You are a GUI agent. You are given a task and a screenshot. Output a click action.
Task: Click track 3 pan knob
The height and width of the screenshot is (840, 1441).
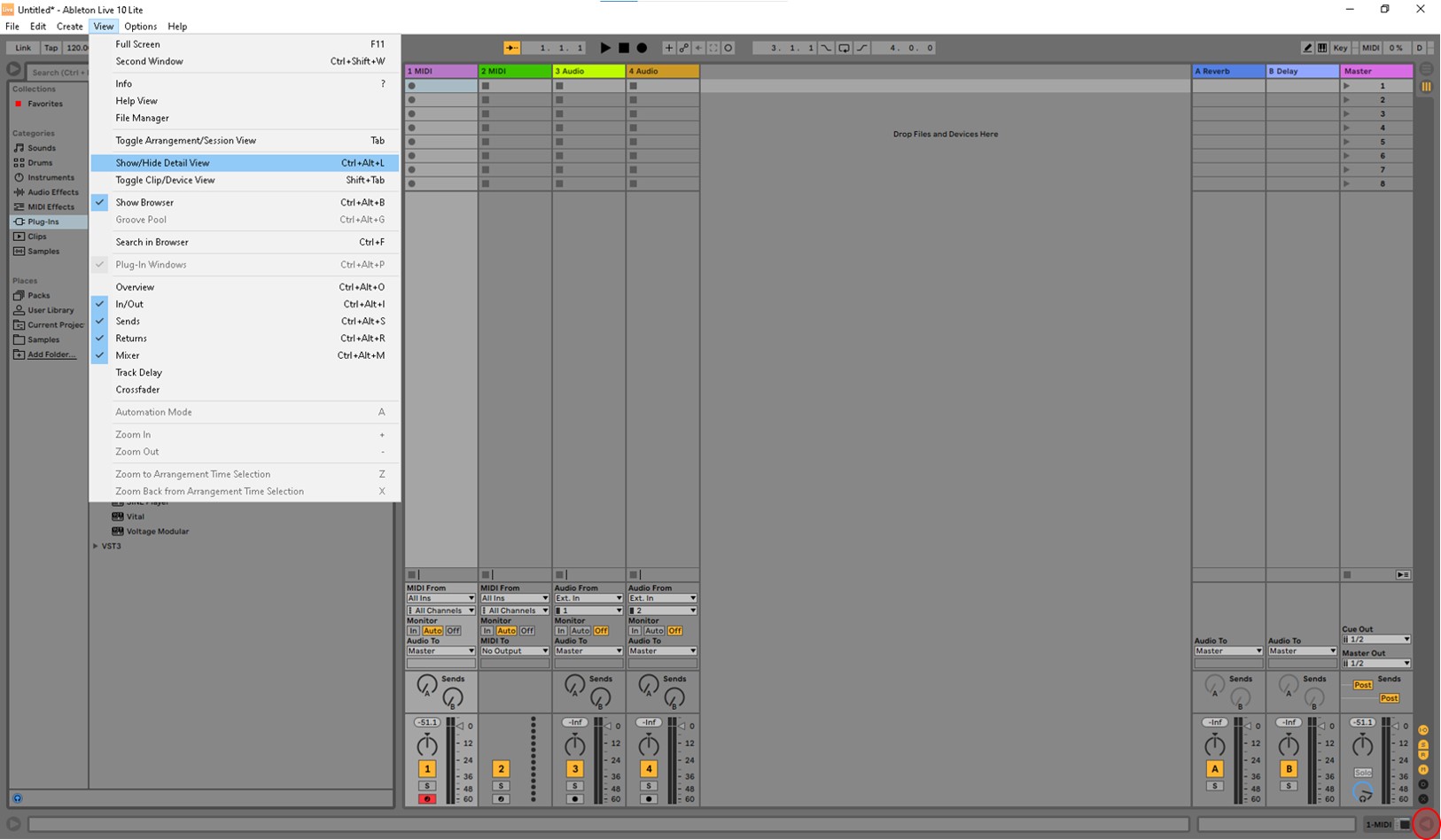(x=574, y=745)
